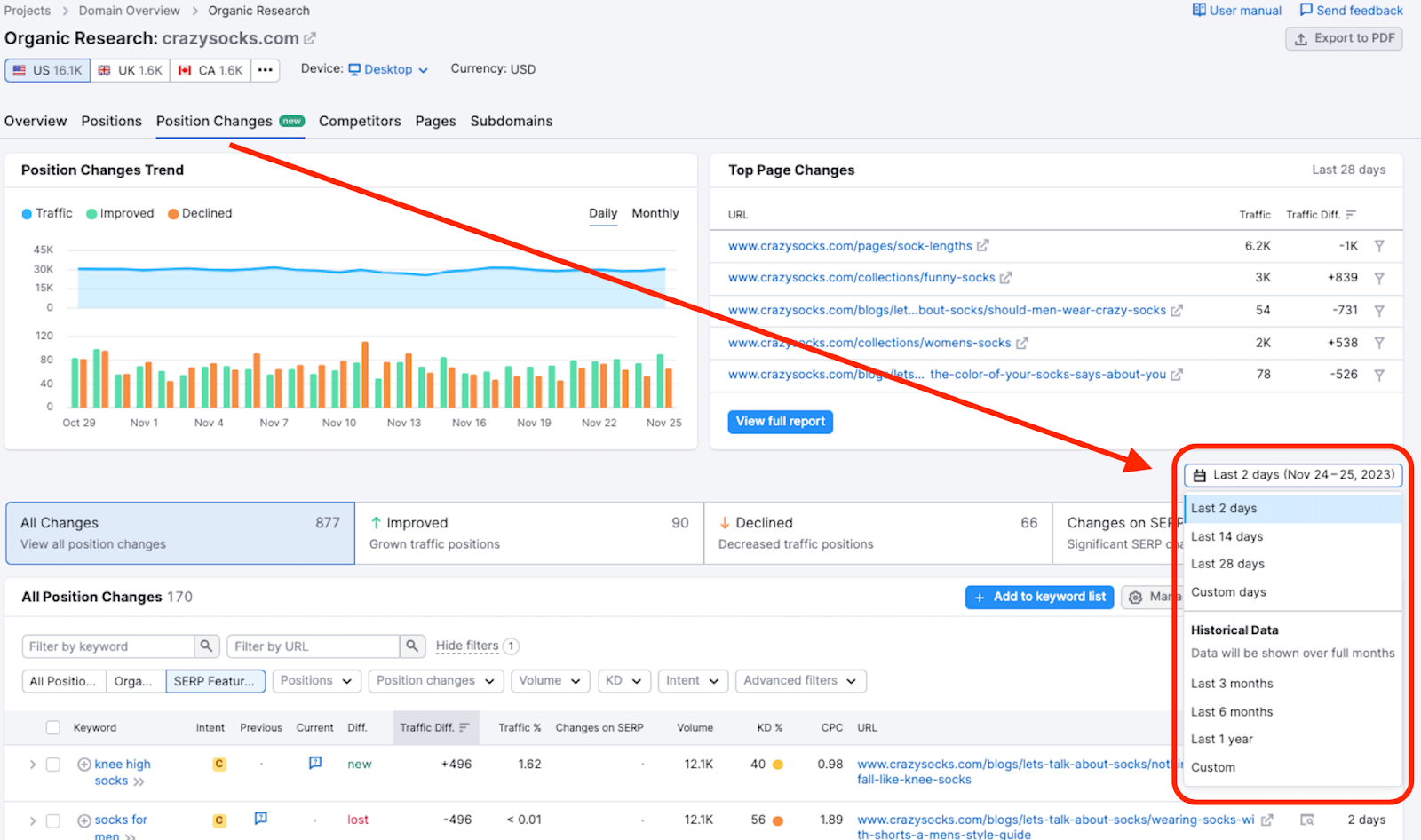The width and height of the screenshot is (1421, 840).
Task: Expand the socks for men row
Action: pos(33,821)
